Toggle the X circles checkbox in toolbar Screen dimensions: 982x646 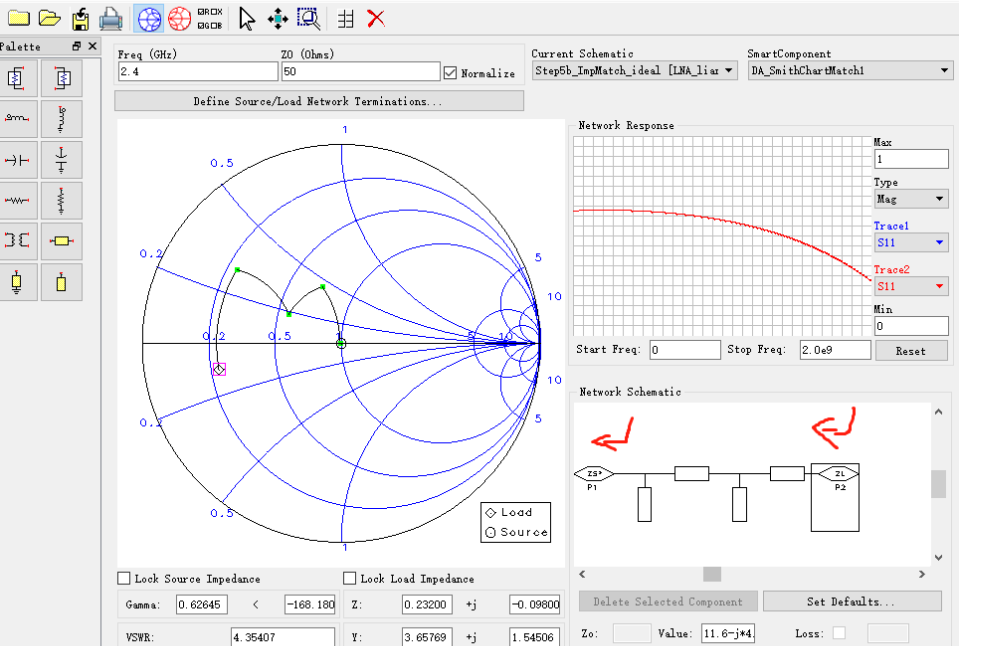coord(216,12)
